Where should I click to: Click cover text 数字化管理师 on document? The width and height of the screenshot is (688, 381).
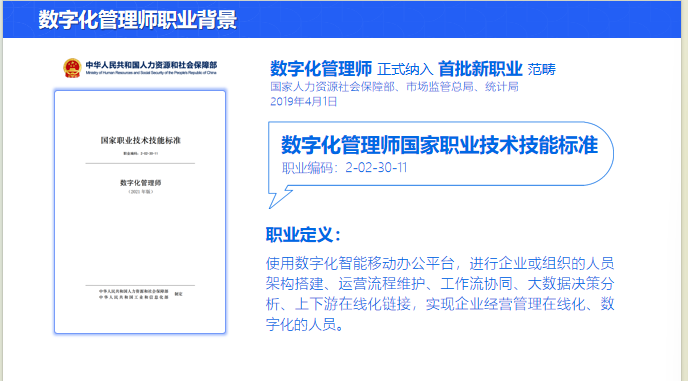coord(140,183)
